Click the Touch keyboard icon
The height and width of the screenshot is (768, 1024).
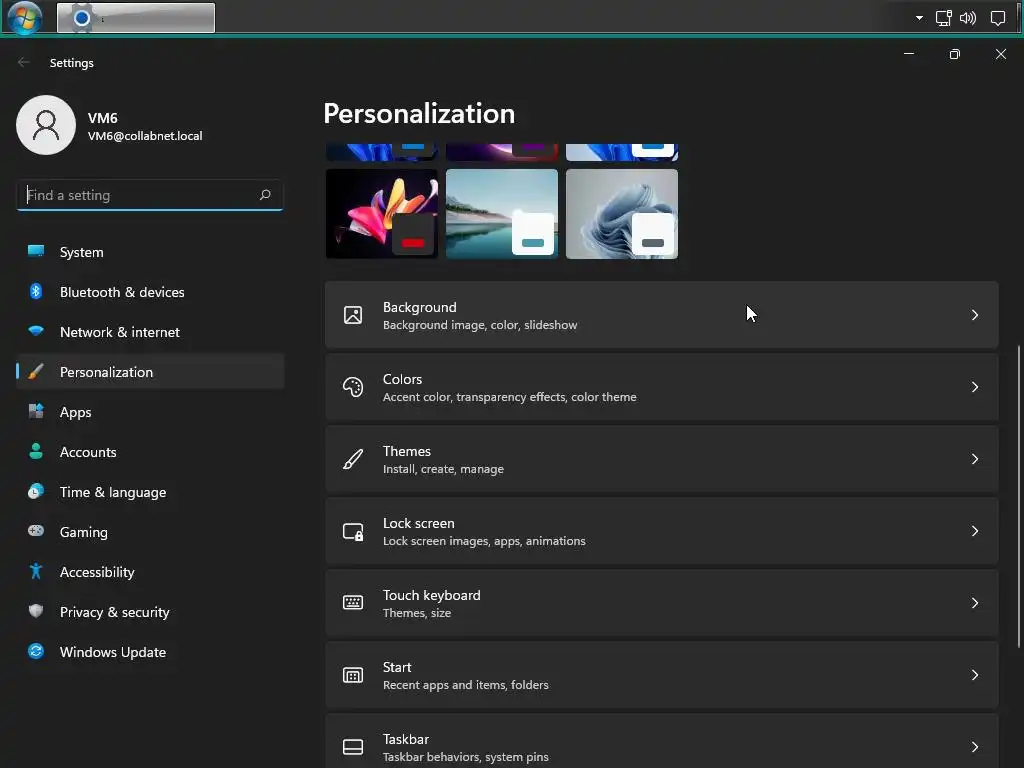(x=353, y=603)
